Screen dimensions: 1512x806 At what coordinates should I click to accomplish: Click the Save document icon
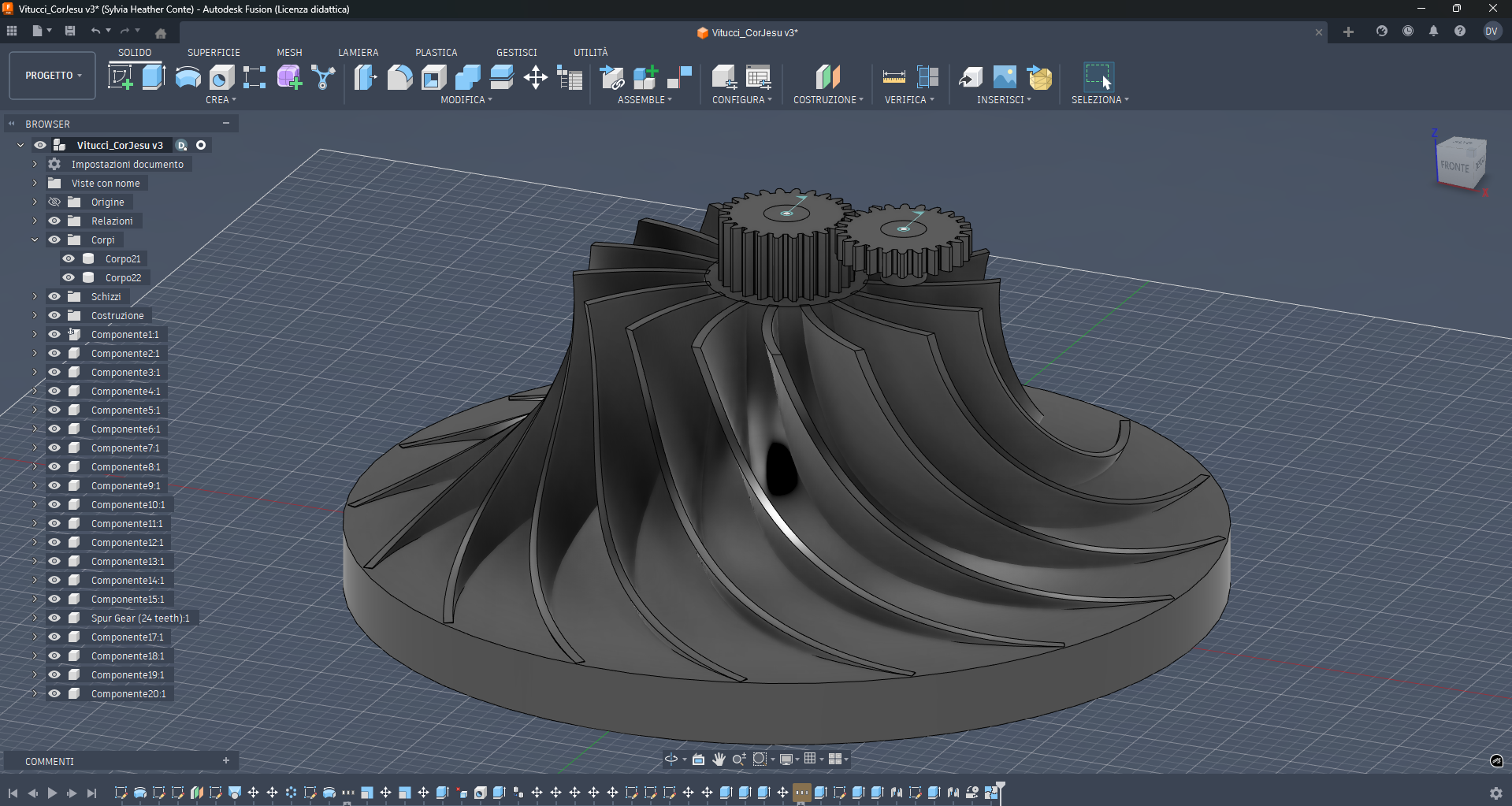pyautogui.click(x=70, y=31)
